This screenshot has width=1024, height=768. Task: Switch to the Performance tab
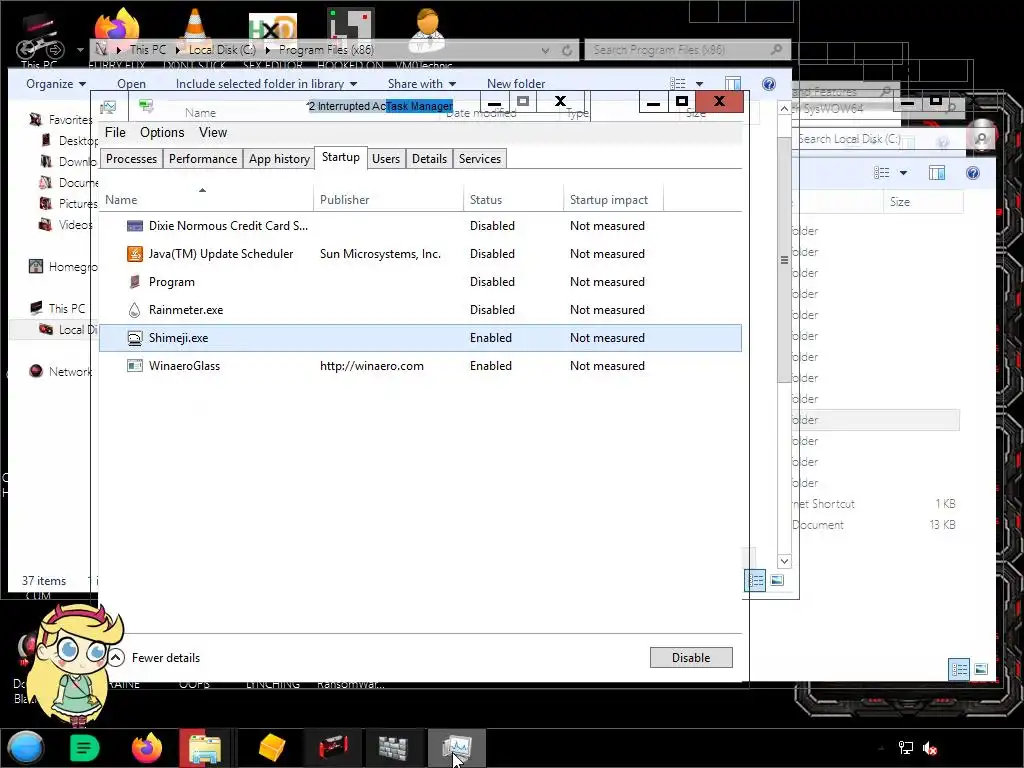(x=203, y=159)
